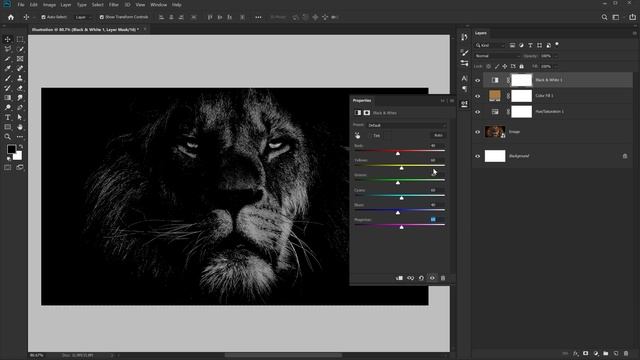Activate the on-image adjustment hand tool
The height and width of the screenshot is (360, 640).
point(358,135)
